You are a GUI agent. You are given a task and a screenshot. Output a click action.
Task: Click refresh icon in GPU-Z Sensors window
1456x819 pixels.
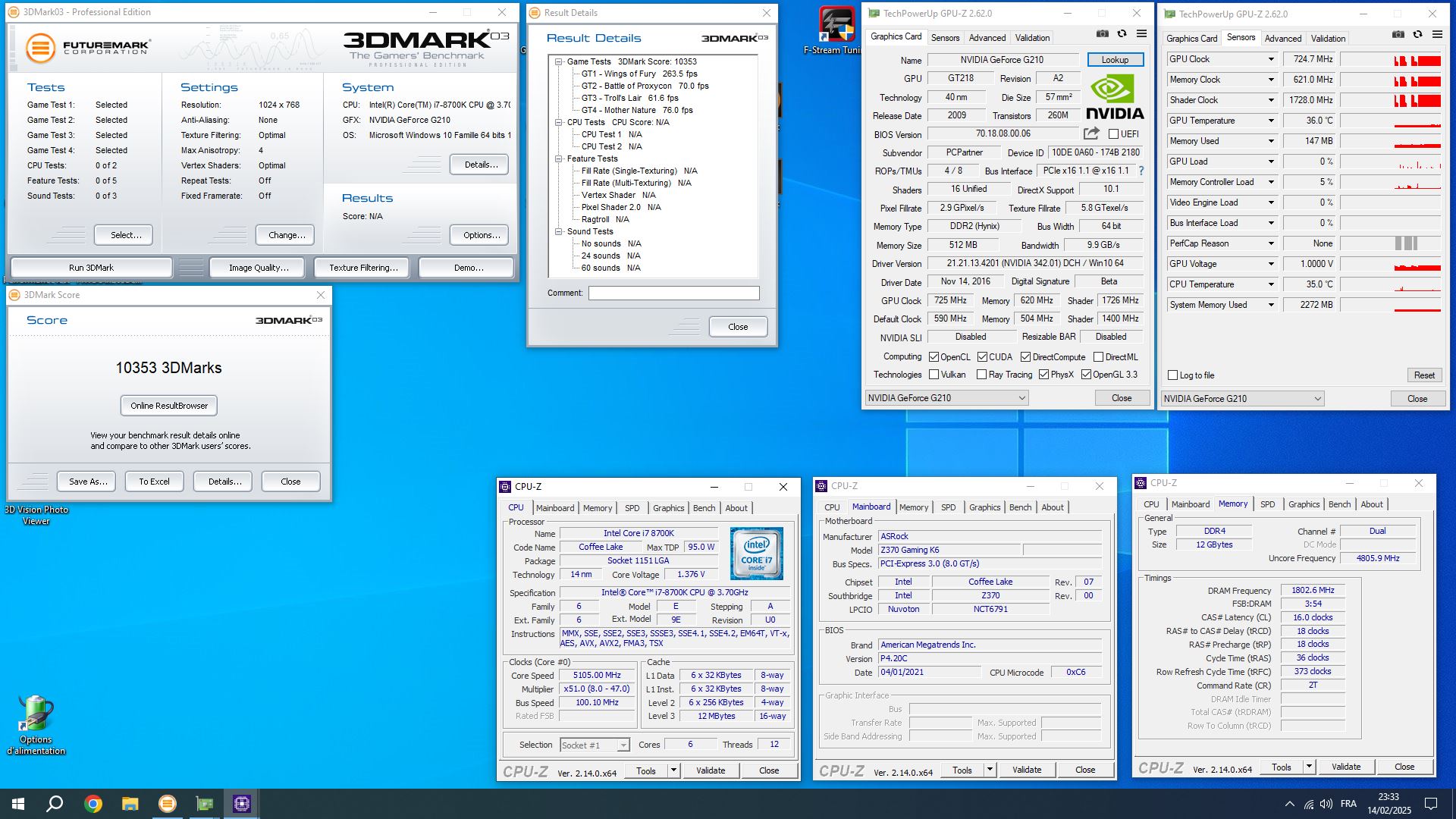pyautogui.click(x=1417, y=35)
